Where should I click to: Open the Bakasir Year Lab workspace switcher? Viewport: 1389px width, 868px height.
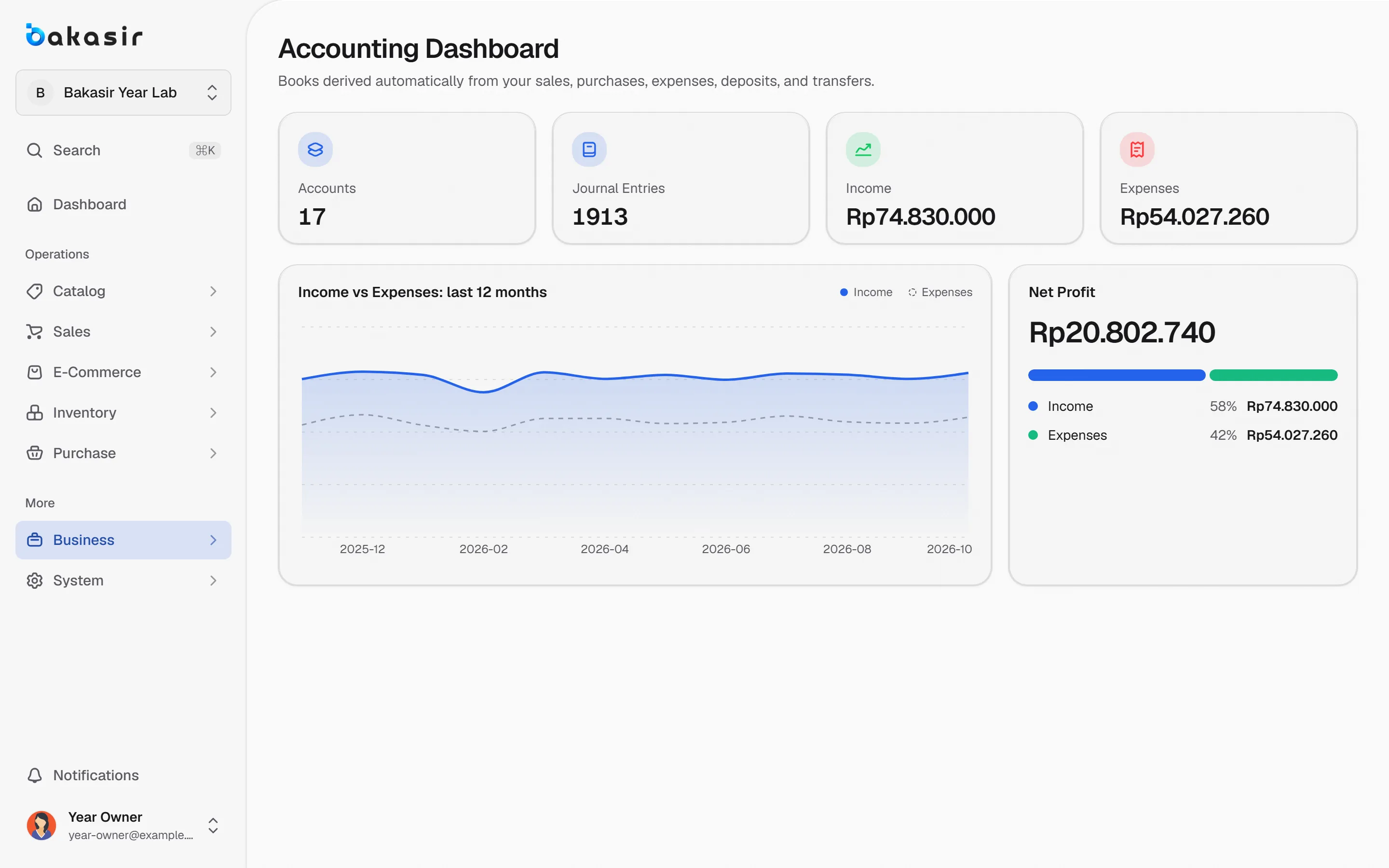click(123, 93)
